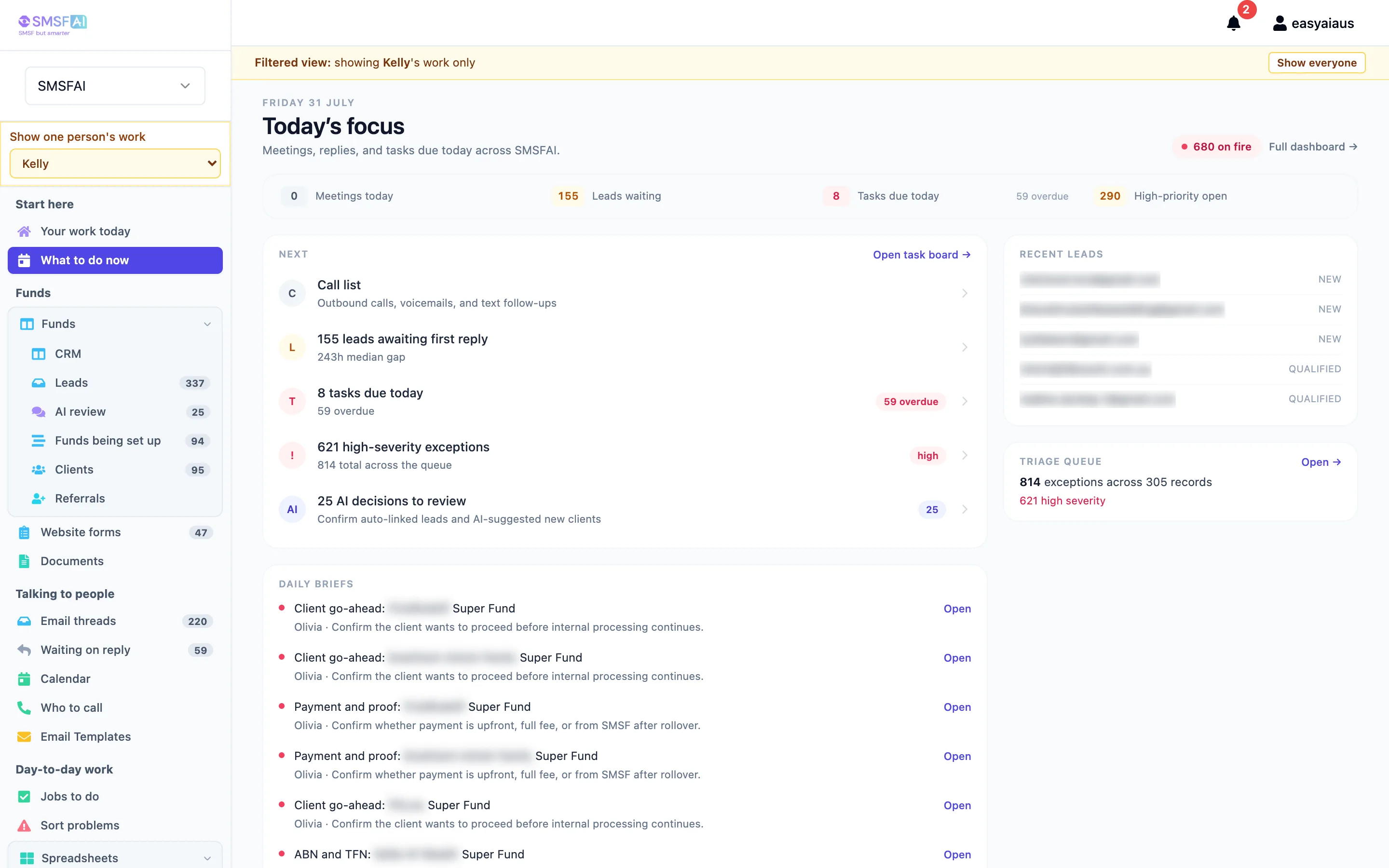Open the ABN and TFN brief link
Viewport: 1389px width, 868px height.
[x=957, y=854]
